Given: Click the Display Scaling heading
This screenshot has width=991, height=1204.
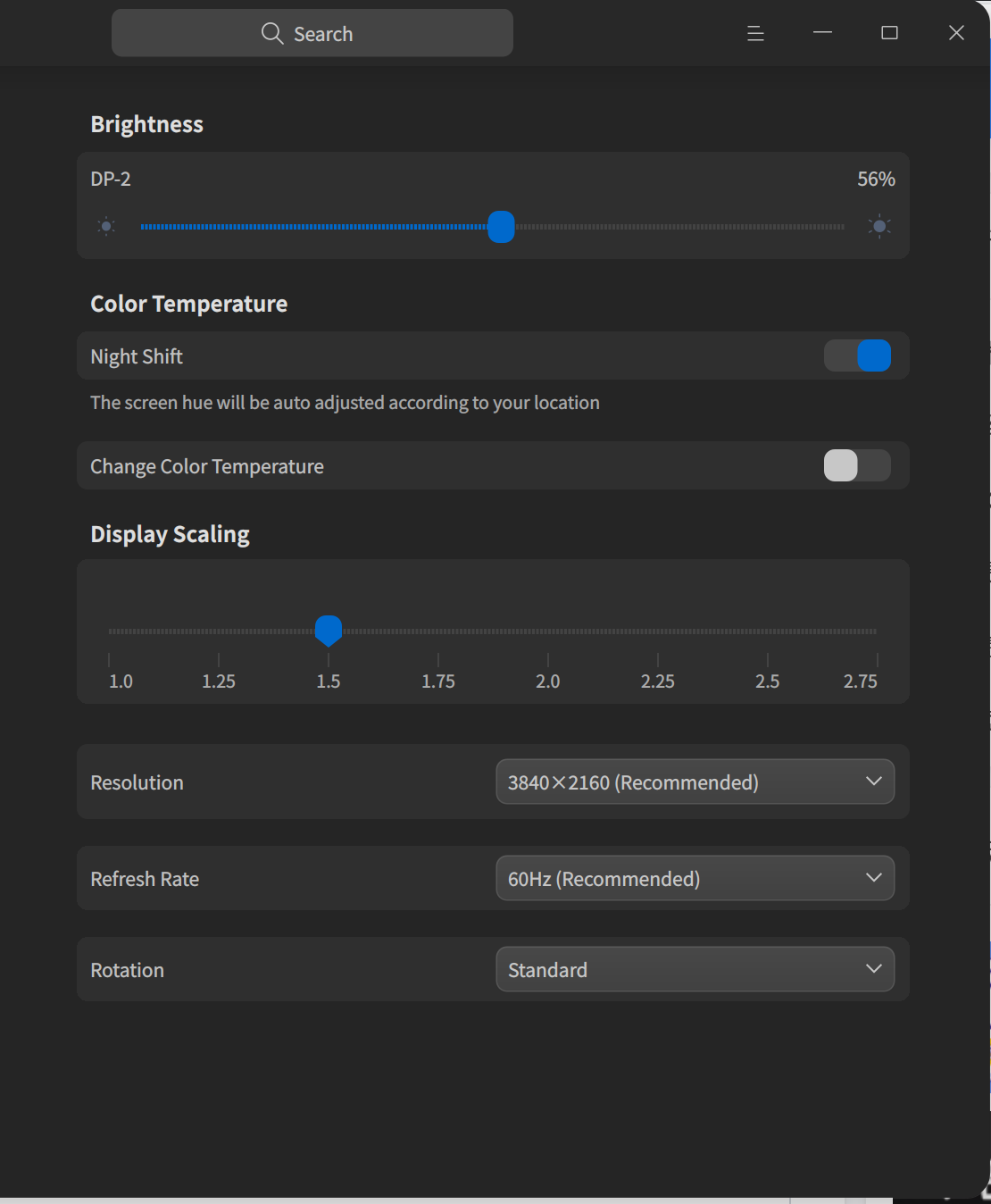Looking at the screenshot, I should click(x=171, y=535).
